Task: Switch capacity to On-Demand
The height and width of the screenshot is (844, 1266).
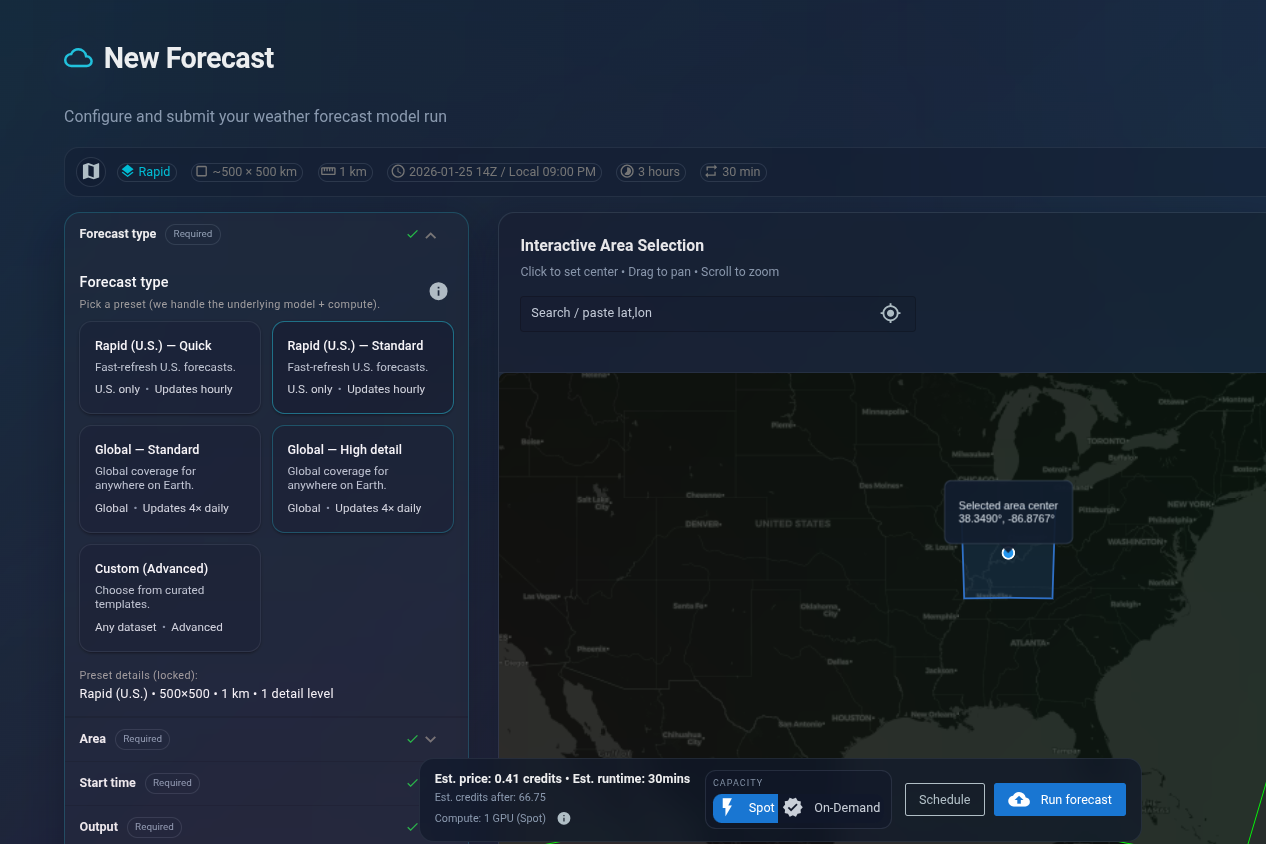Action: (831, 808)
